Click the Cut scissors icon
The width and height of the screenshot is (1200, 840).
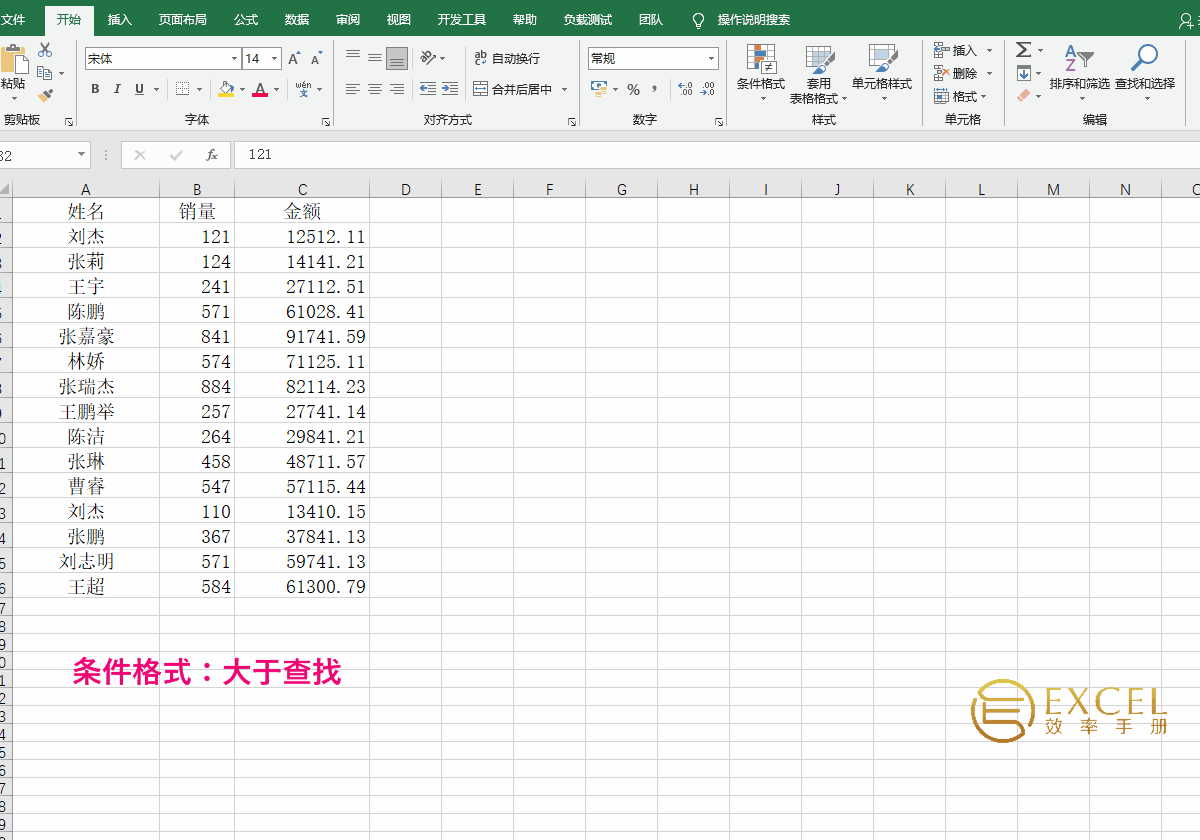click(x=45, y=50)
